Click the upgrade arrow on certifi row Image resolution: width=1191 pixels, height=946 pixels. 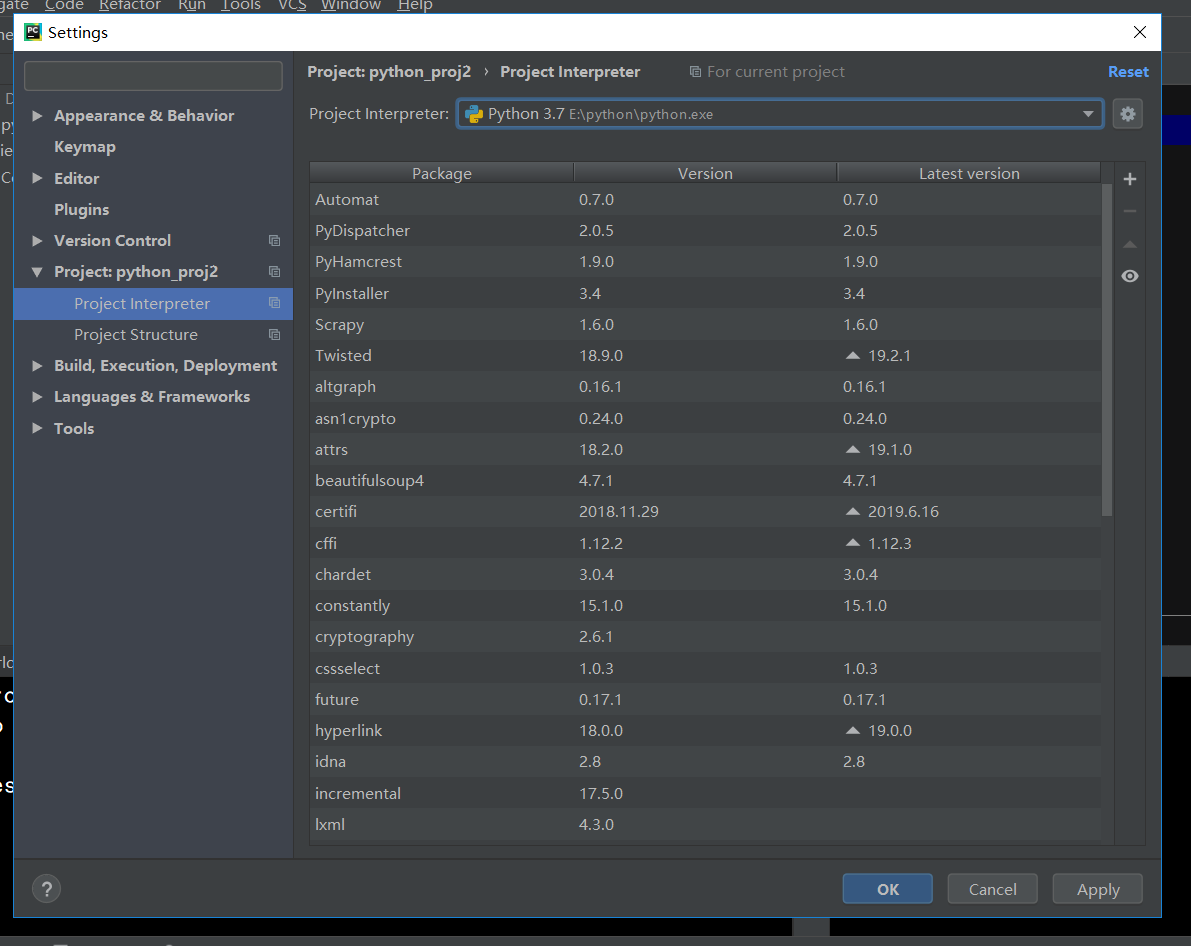(852, 512)
